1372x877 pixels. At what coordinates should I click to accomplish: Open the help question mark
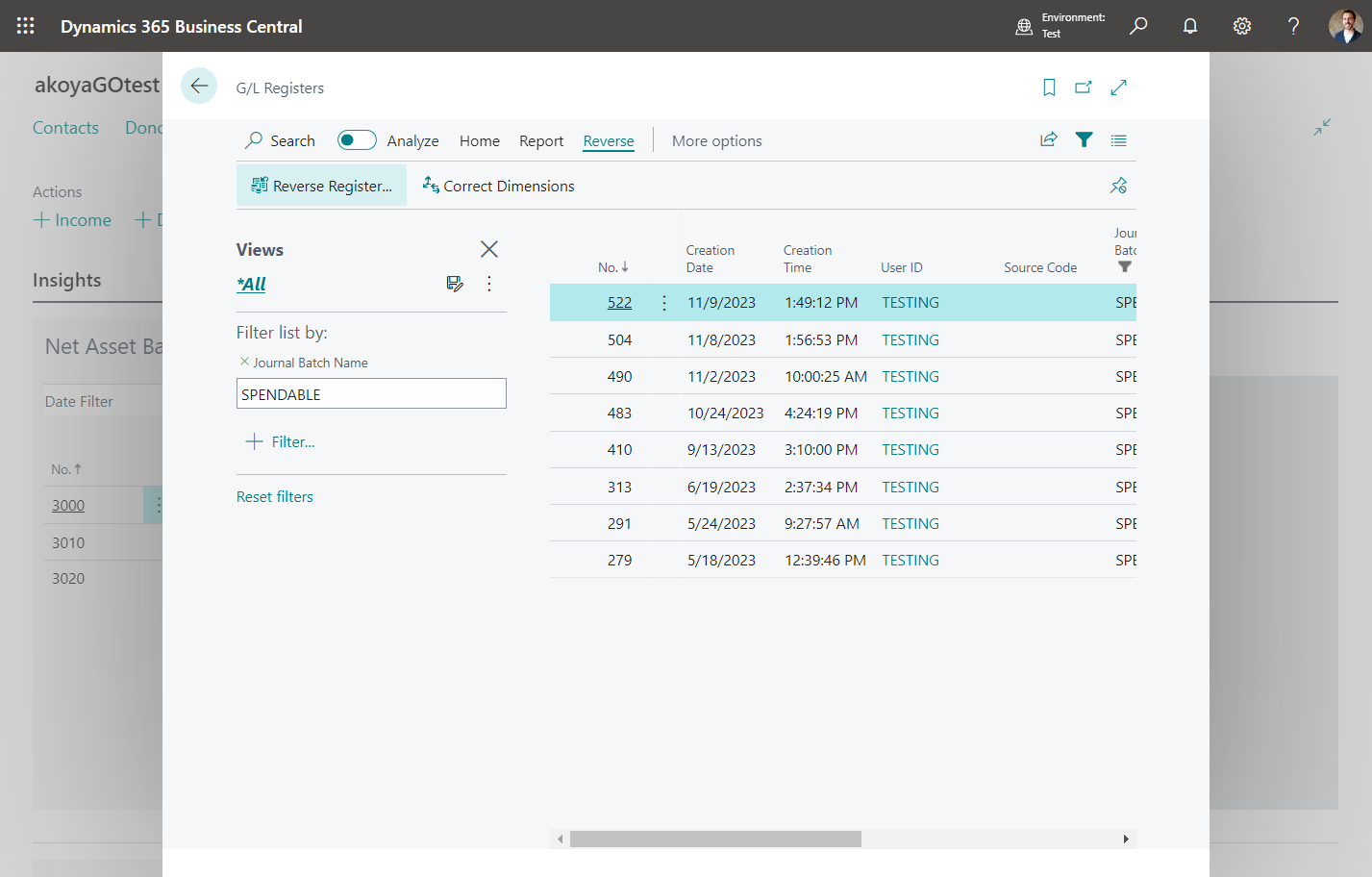[1294, 26]
